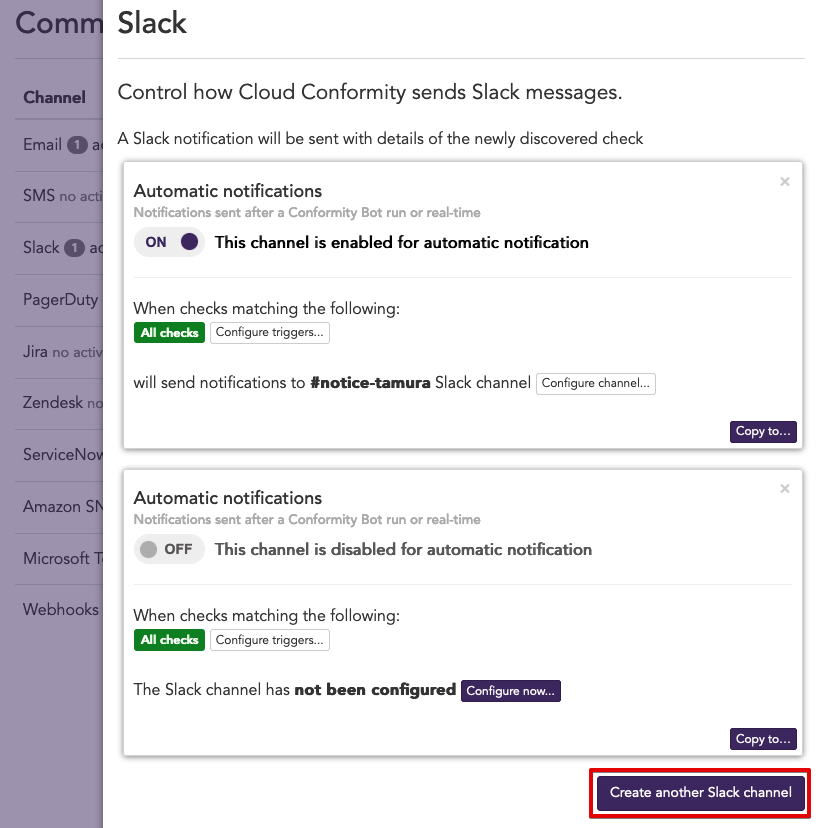Click the All checks tag in first card
The image size is (819, 828).
coord(169,333)
